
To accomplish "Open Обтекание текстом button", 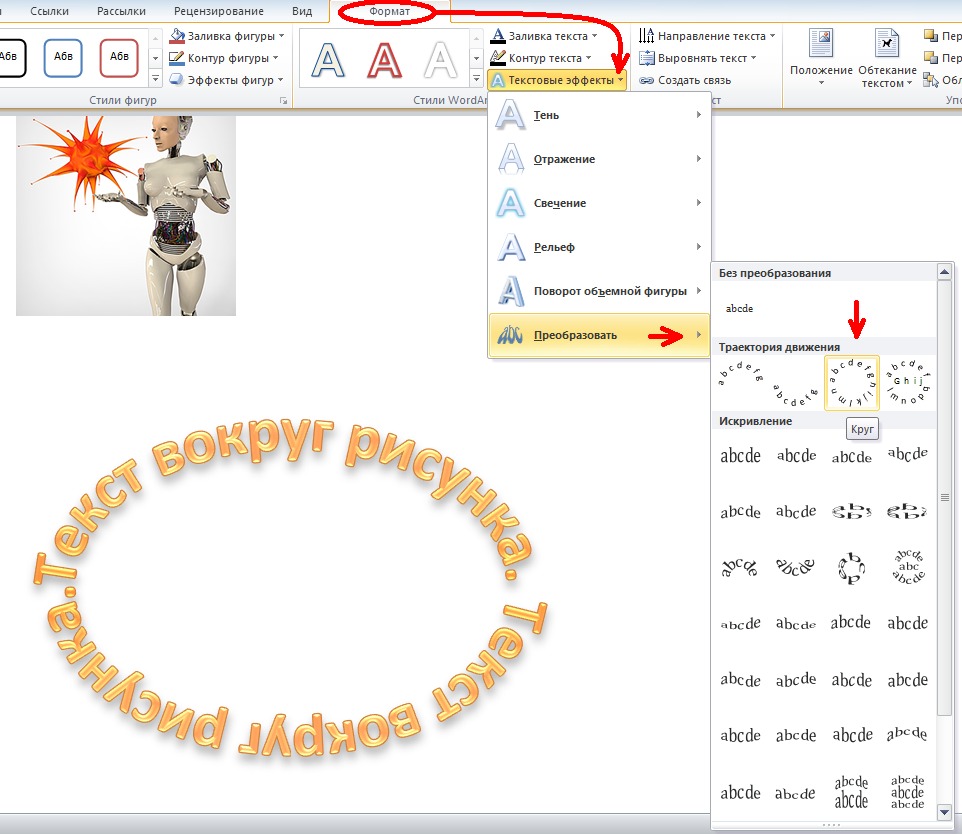I will tap(887, 58).
